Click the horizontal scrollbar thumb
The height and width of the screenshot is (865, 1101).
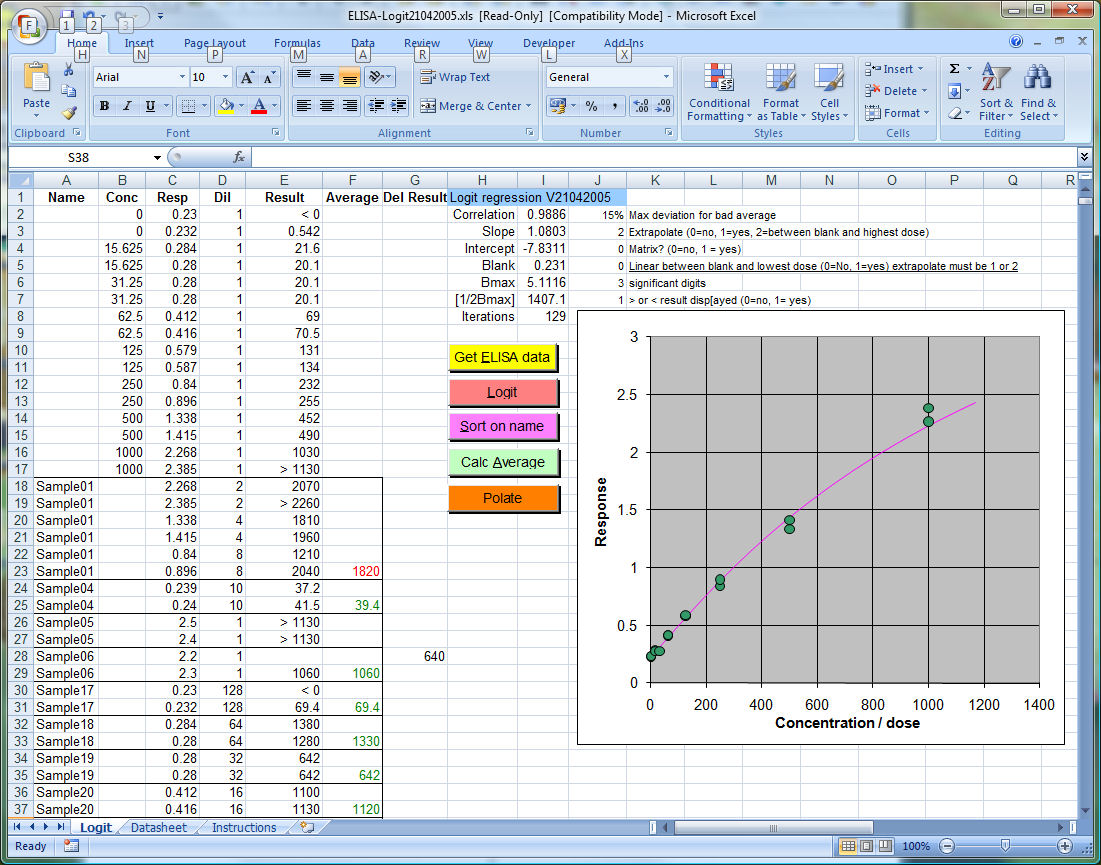(x=774, y=828)
